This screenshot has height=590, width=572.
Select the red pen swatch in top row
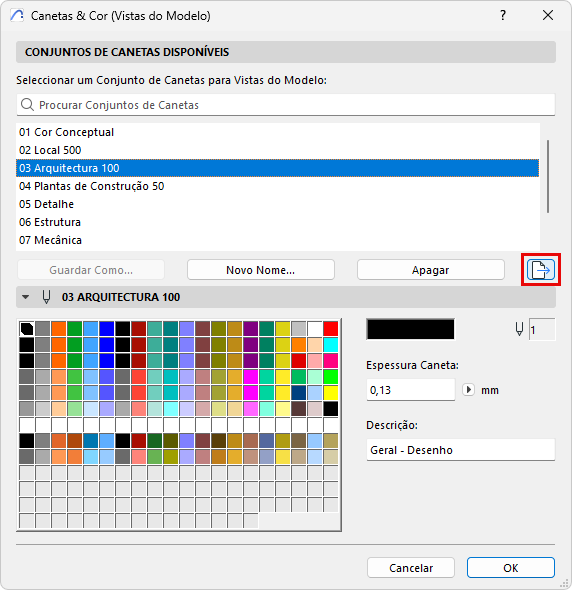(331, 328)
